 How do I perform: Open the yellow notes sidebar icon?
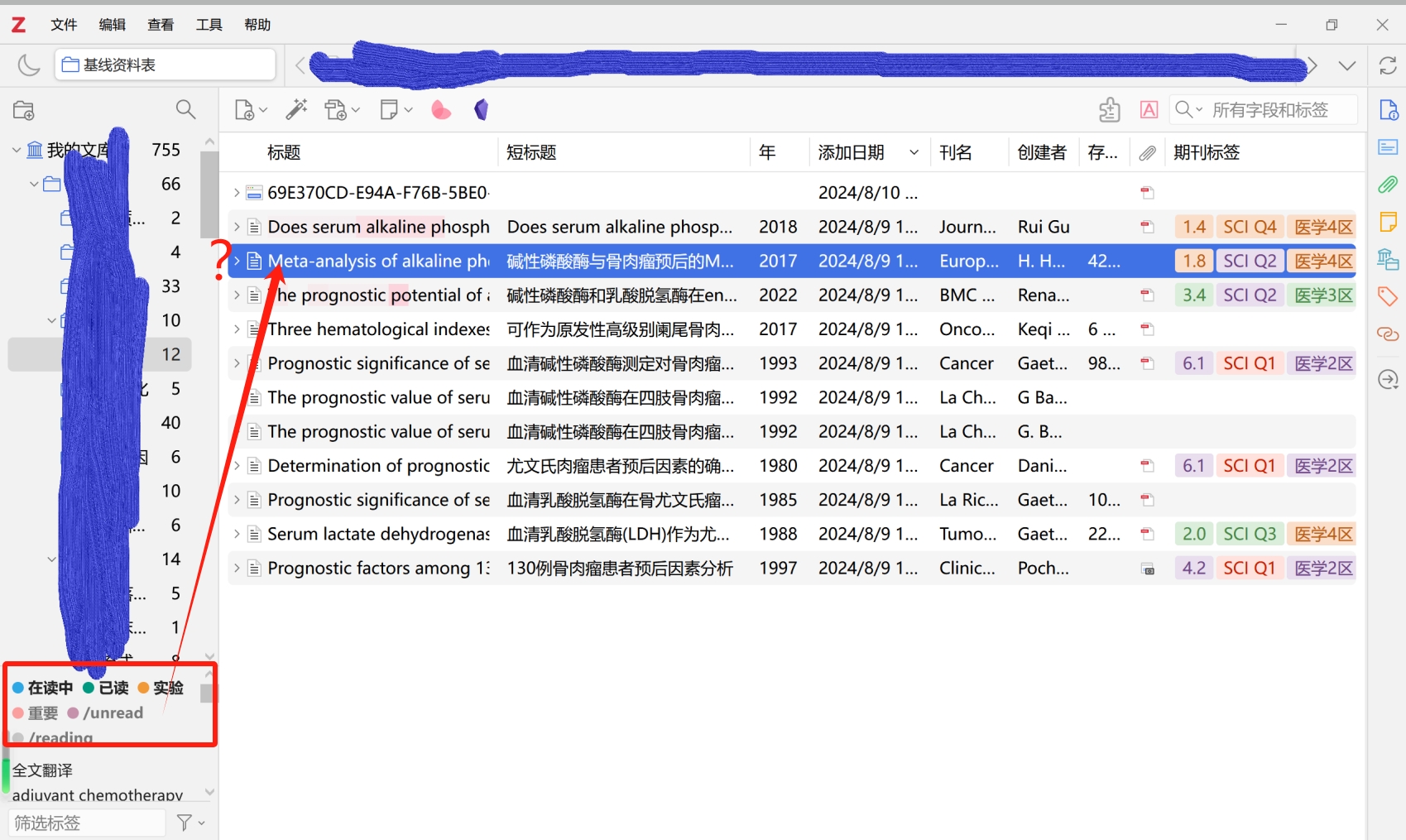click(x=1388, y=221)
